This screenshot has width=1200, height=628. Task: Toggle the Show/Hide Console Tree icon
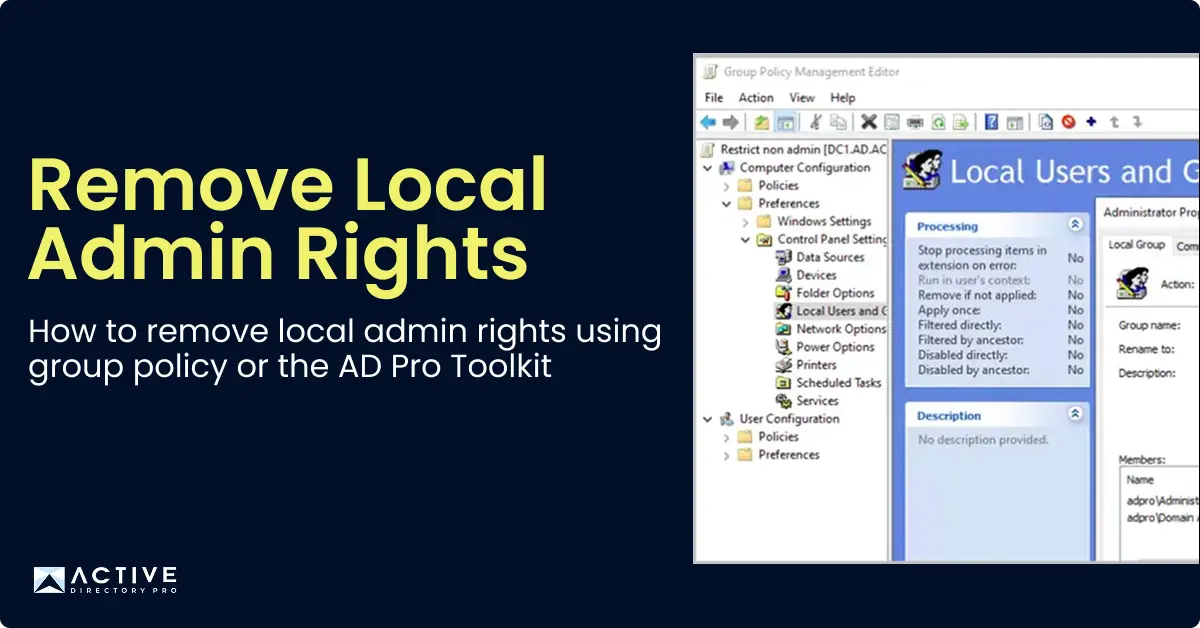click(x=786, y=122)
